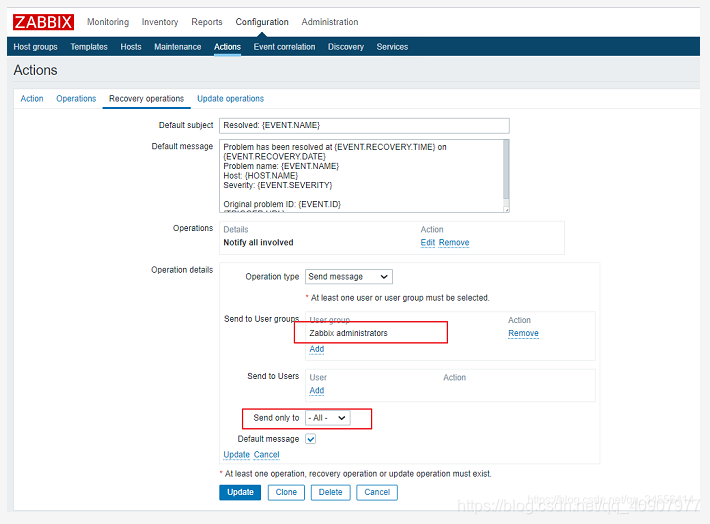Viewport: 710px width, 524px height.
Task: Add a user group recipient
Action: (317, 349)
